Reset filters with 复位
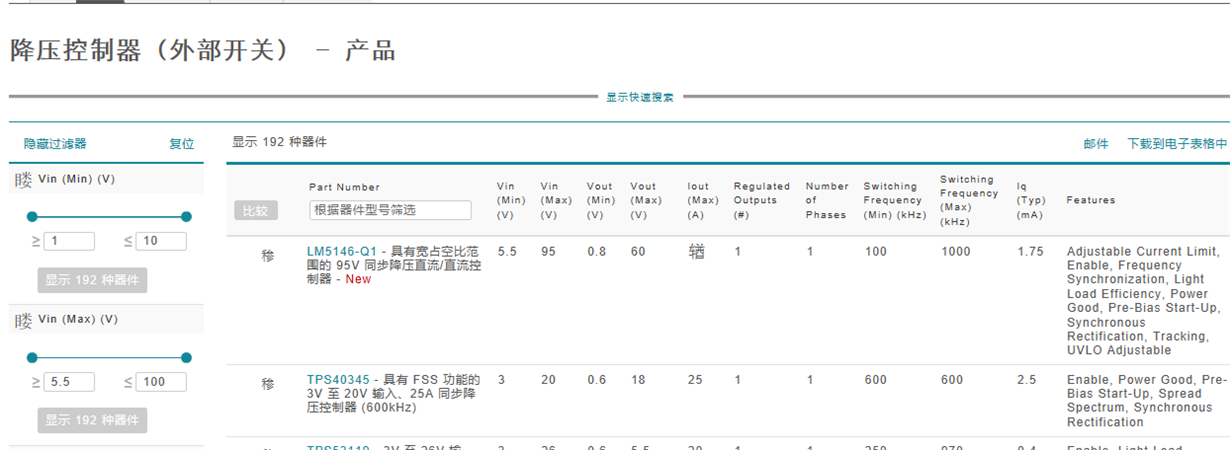Viewport: 1230px width, 450px height. point(181,144)
